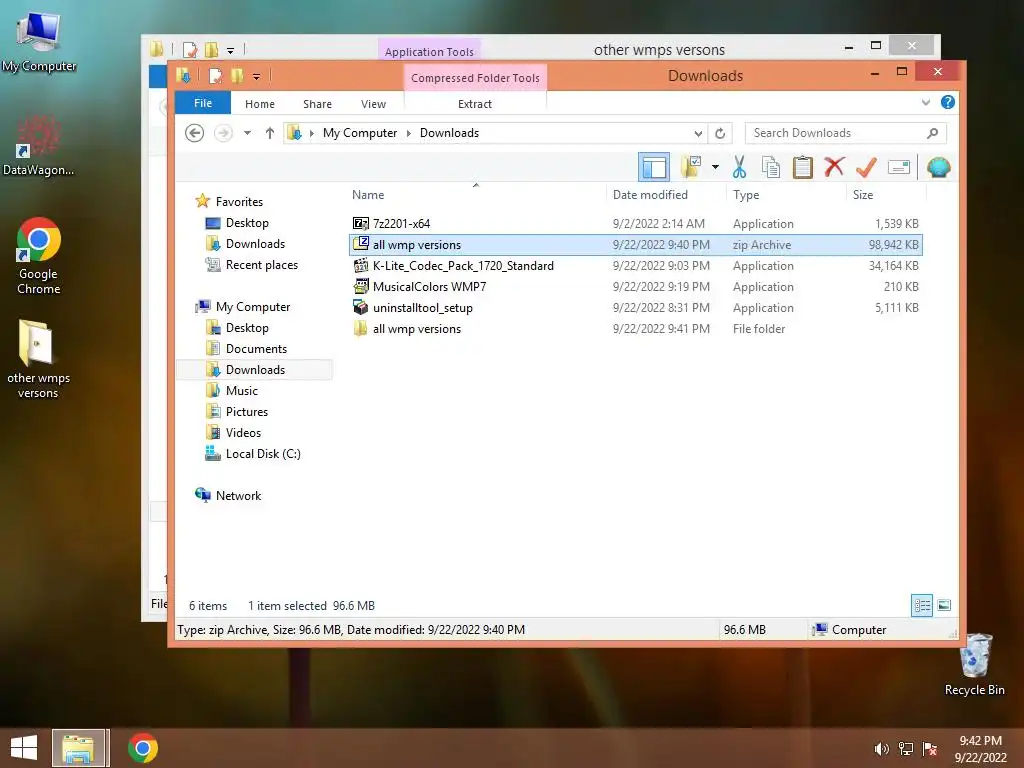
Task: Click the Compressed Folder Tools contextual tab
Action: [x=475, y=78]
